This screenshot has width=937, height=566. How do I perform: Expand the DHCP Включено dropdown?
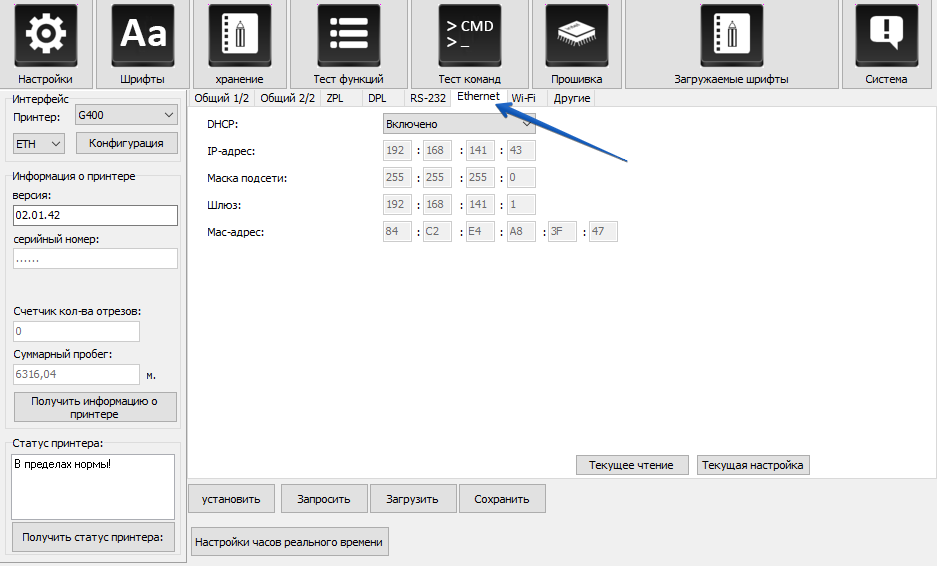(459, 124)
